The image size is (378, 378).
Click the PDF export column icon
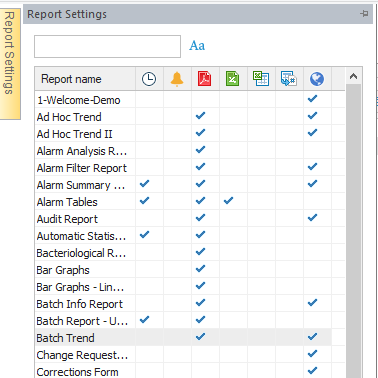coord(204,79)
